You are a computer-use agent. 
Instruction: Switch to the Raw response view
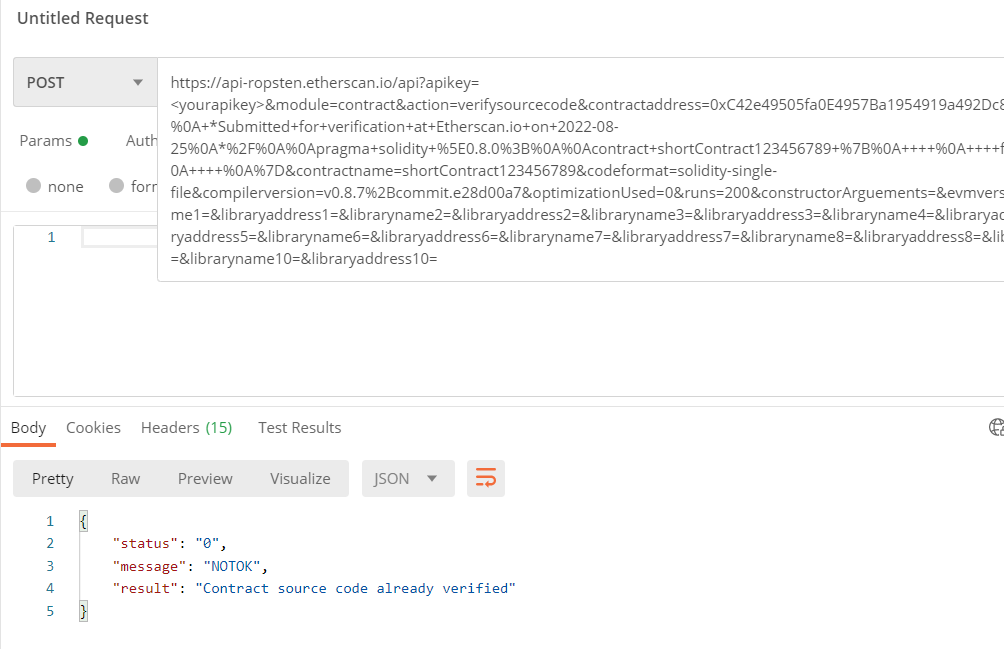tap(125, 478)
